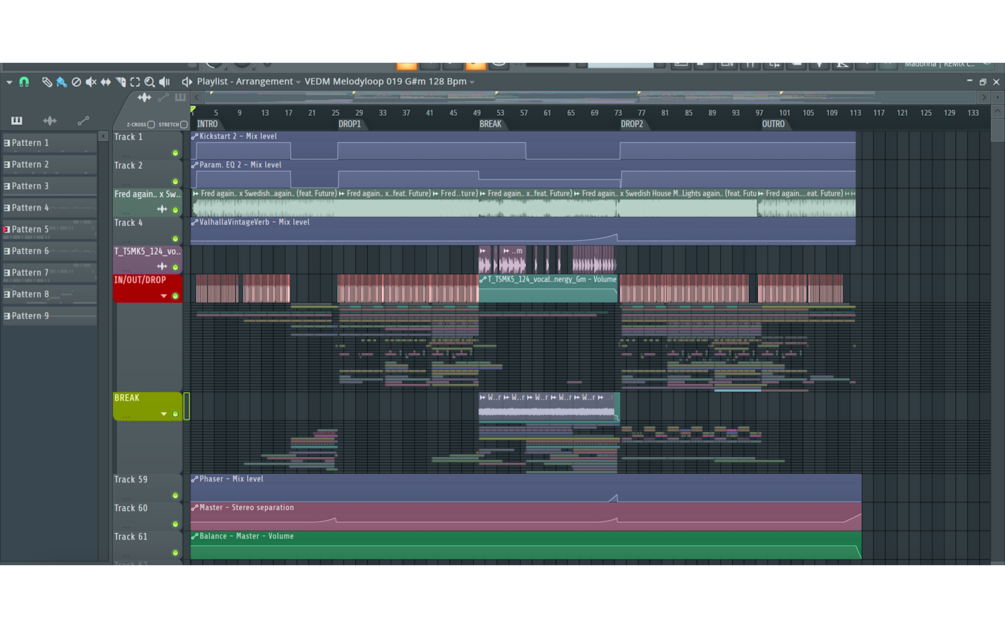Mute IN/OUT/DROP group via green light
This screenshot has height=628, width=1005.
(x=175, y=296)
